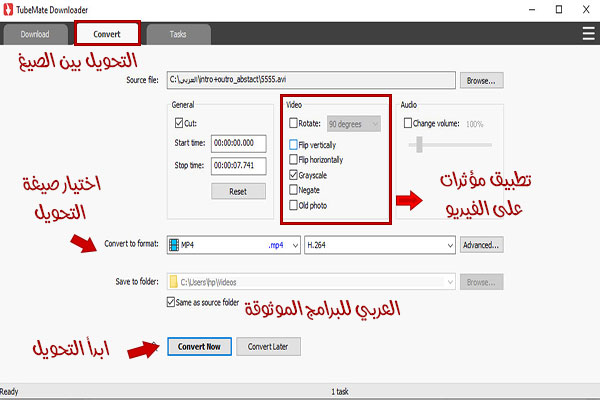This screenshot has width=600, height=400.
Task: Open the Save to folder path dropdown
Action: [x=311, y=282]
